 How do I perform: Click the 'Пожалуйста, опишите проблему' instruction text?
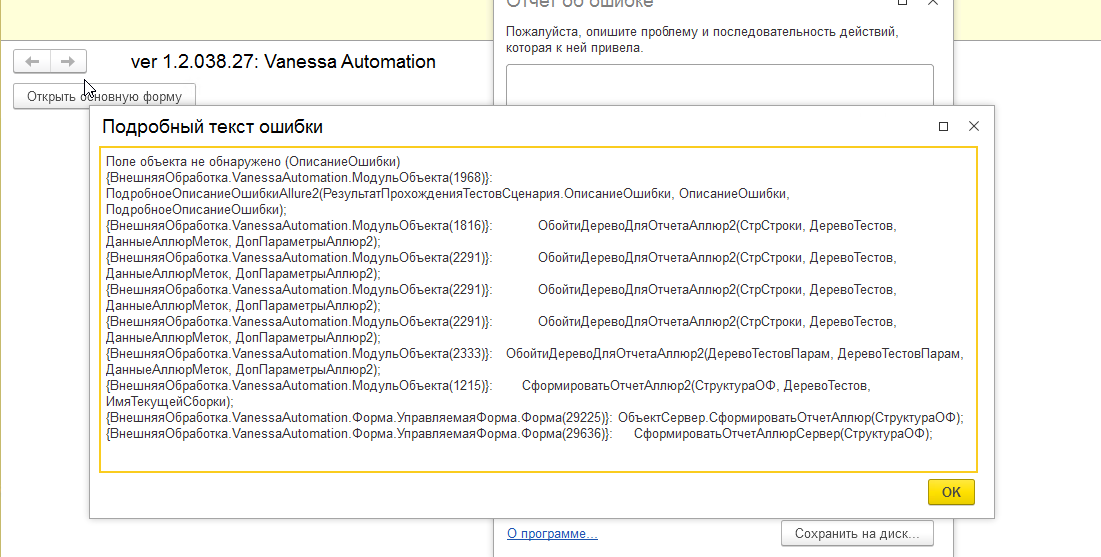(702, 40)
